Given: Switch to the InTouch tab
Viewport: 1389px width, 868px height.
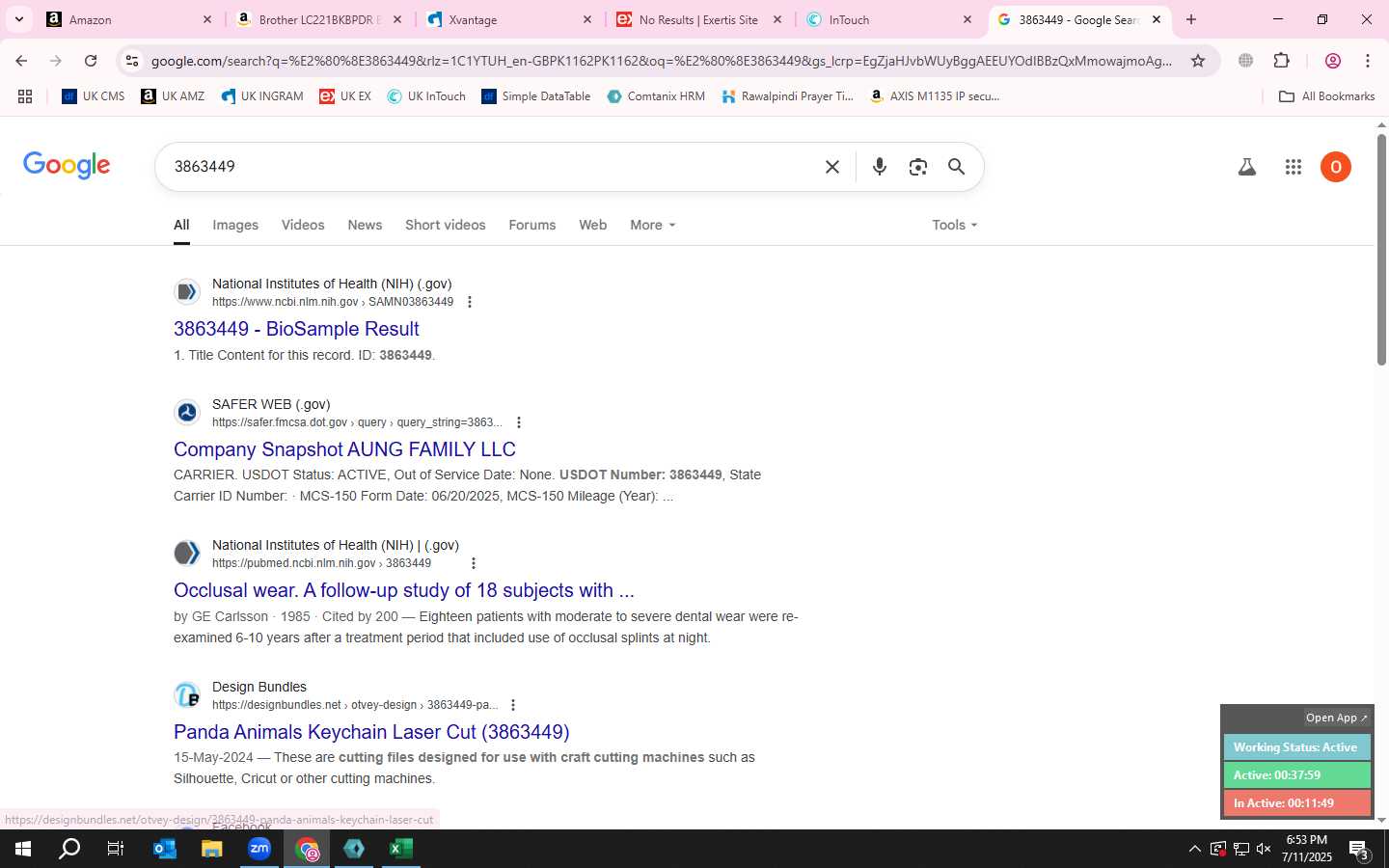Looking at the screenshot, I should pos(888,19).
